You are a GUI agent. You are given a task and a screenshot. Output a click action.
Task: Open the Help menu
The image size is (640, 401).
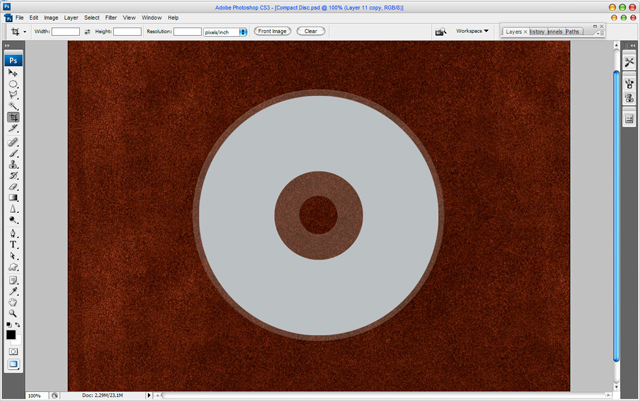click(x=173, y=18)
